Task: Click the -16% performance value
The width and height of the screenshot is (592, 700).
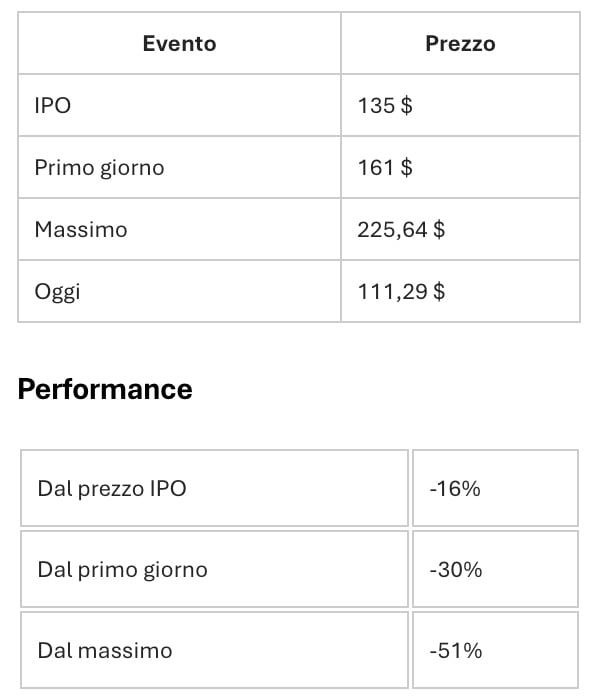Action: pyautogui.click(x=455, y=488)
